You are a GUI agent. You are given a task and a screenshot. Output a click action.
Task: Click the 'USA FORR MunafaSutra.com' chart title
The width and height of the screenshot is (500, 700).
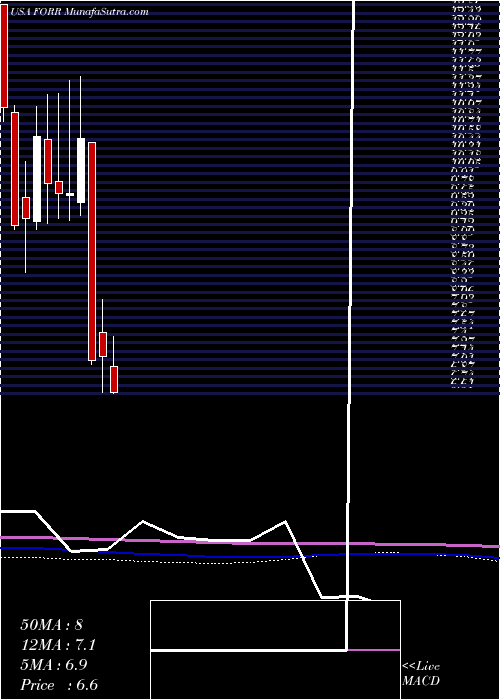[78, 12]
